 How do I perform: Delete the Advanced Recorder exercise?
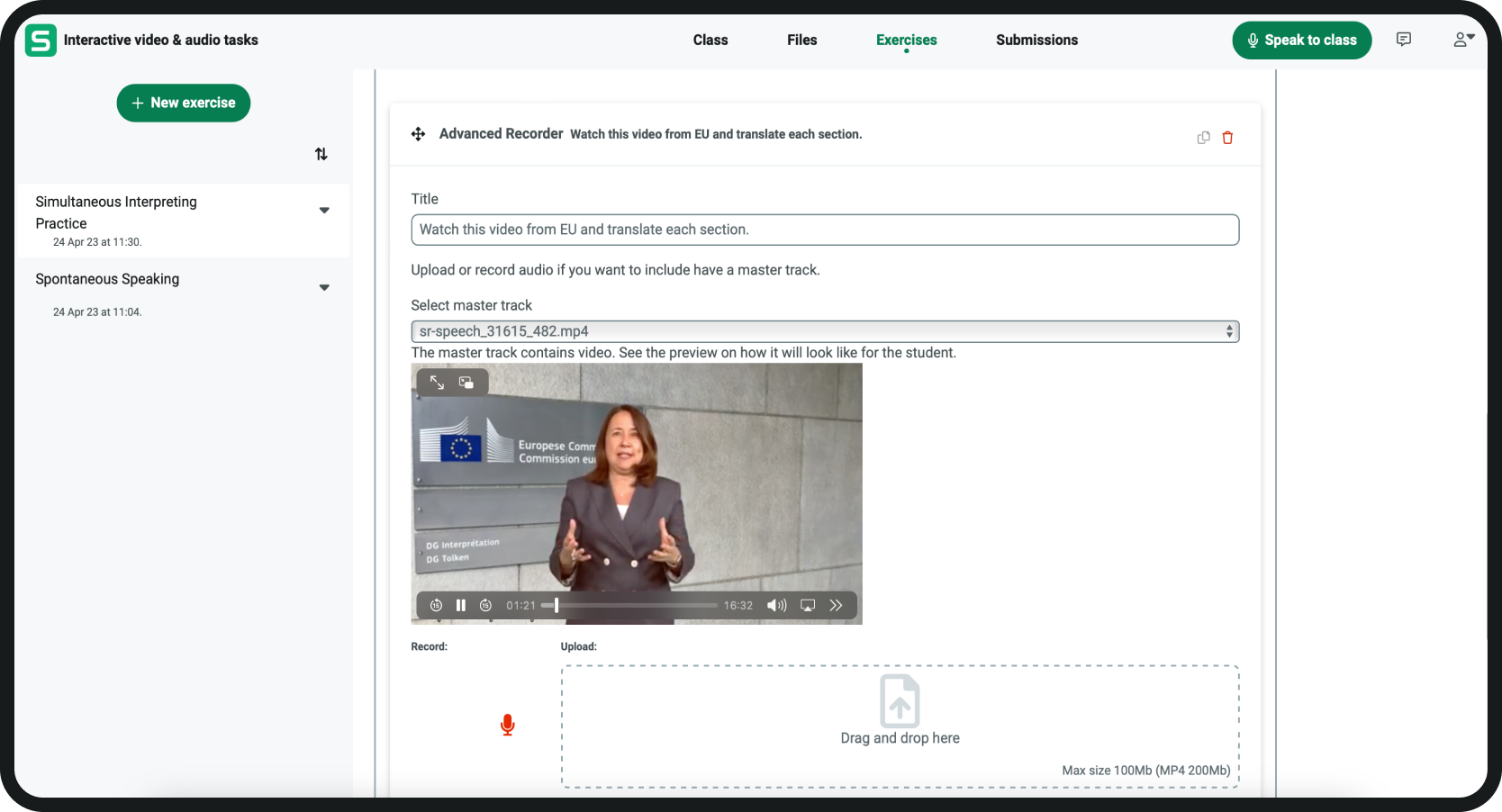(1227, 138)
